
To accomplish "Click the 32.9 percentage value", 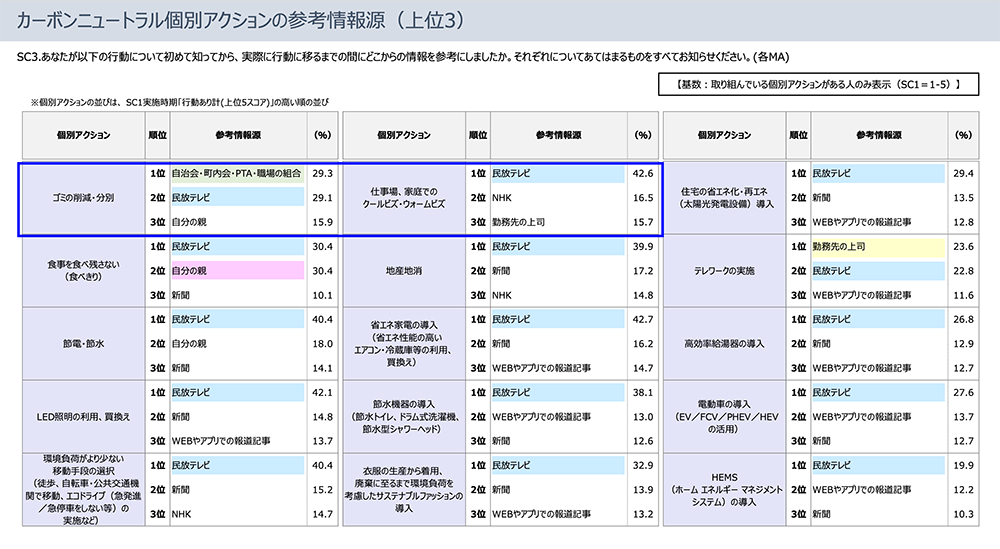I will pyautogui.click(x=643, y=465).
